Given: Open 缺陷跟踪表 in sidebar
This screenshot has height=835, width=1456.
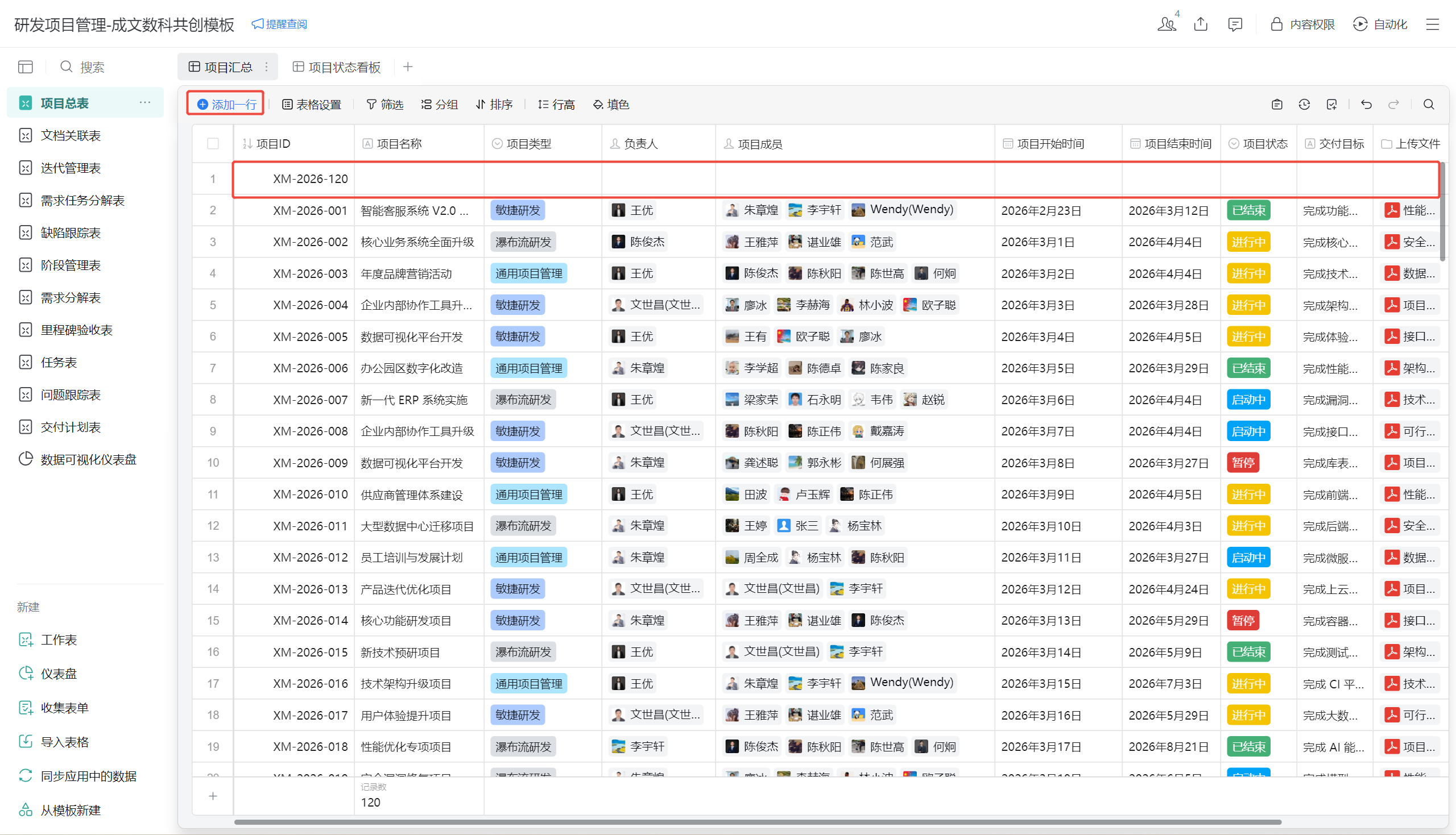Looking at the screenshot, I should (71, 233).
